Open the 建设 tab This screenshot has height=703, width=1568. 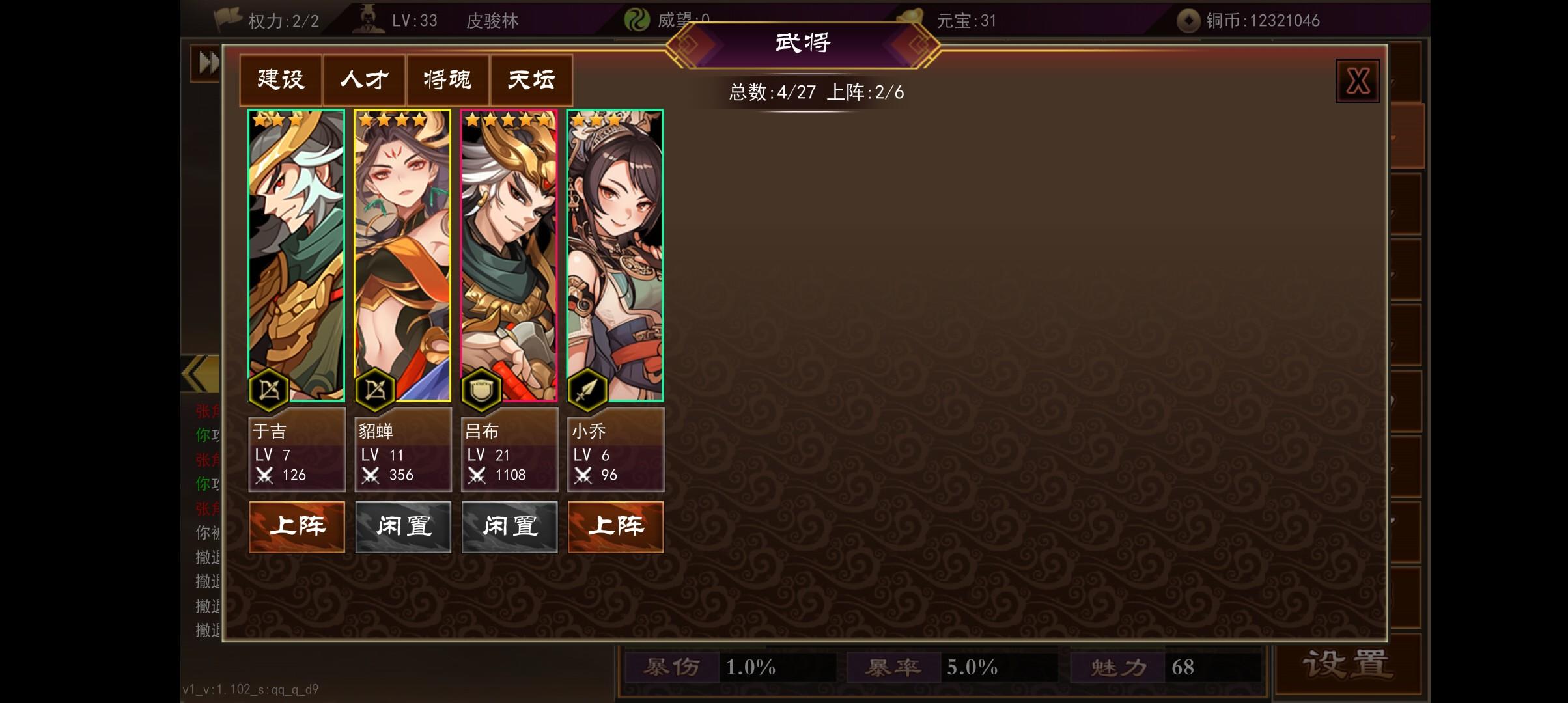pyautogui.click(x=281, y=80)
